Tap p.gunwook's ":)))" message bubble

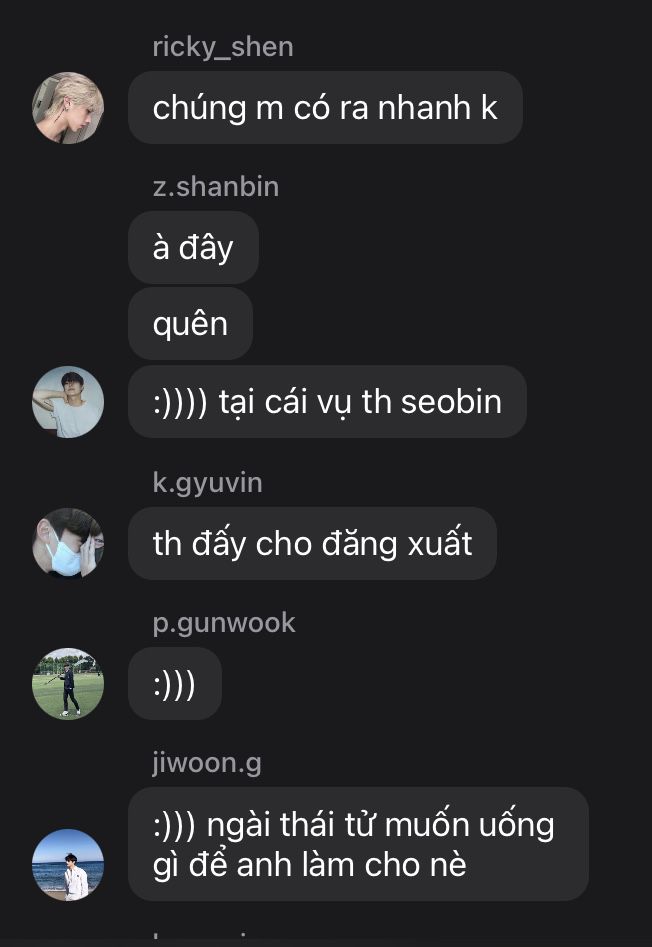(174, 684)
